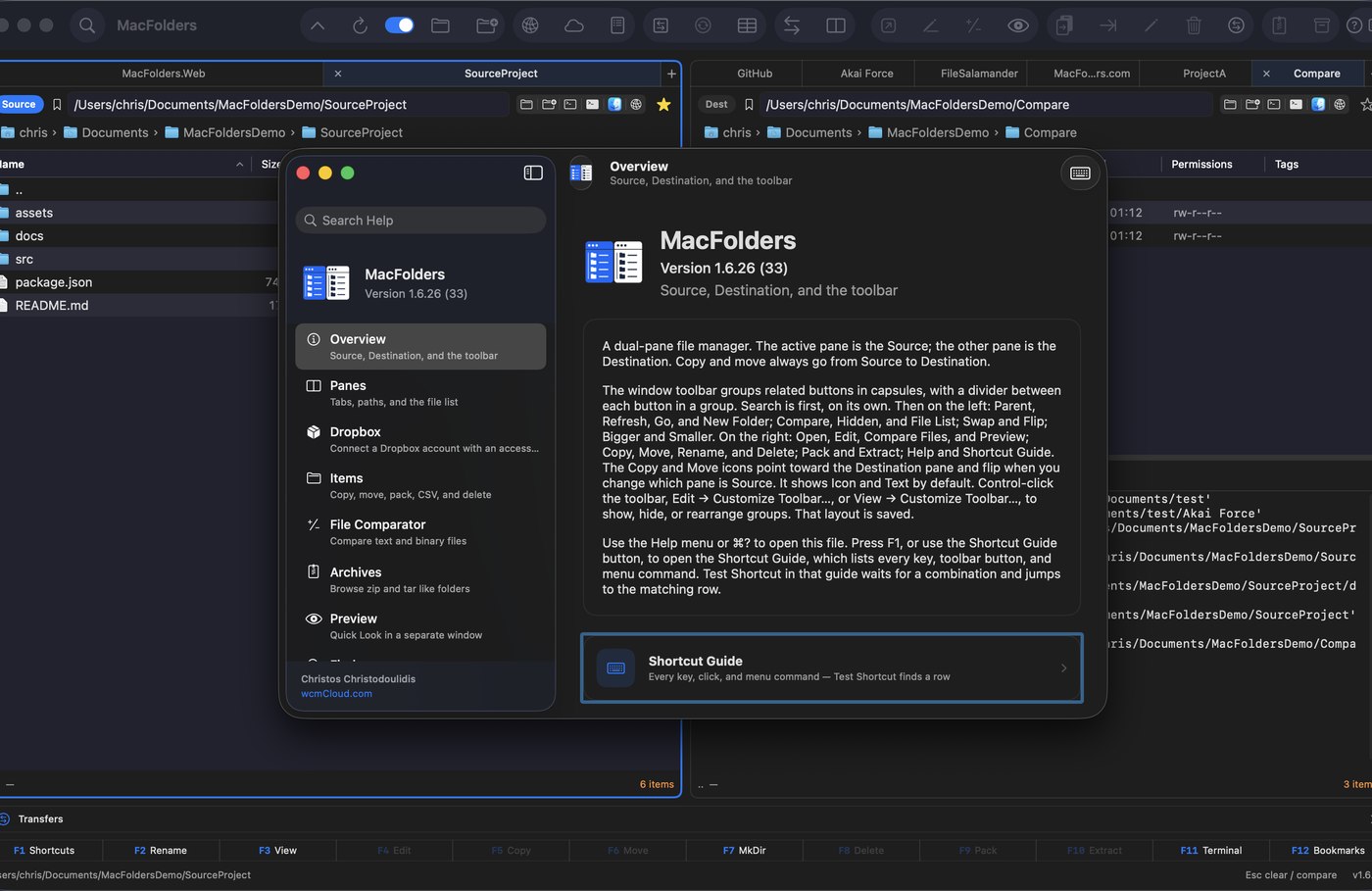Viewport: 1372px width, 891px height.
Task: Click the Name column sort arrow
Action: point(240,165)
